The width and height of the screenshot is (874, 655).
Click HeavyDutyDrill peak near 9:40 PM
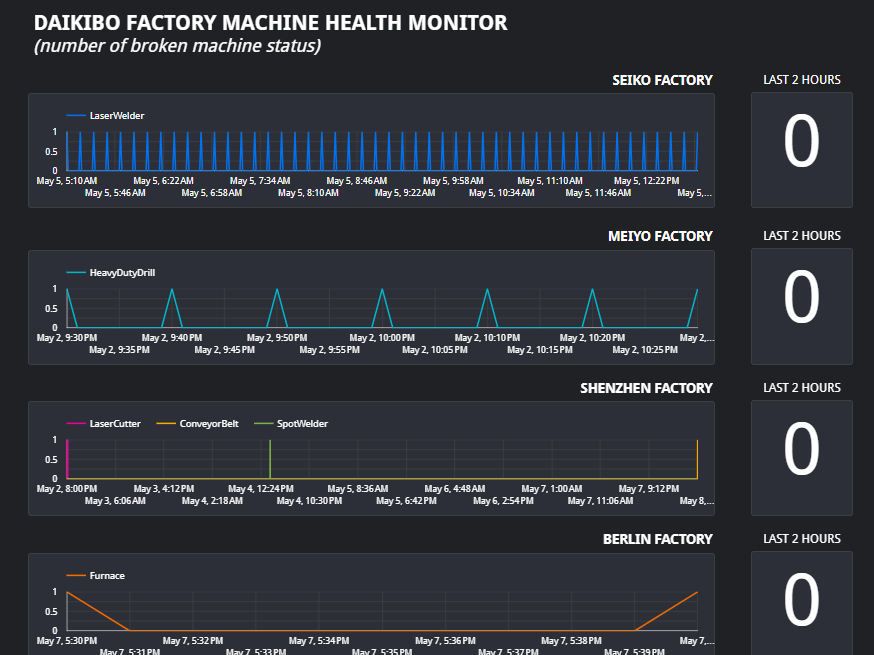[172, 290]
